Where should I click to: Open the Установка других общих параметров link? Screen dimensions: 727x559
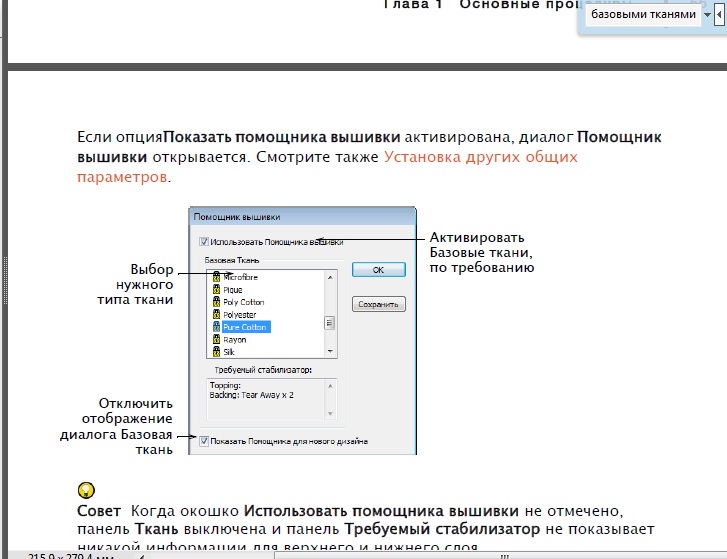pyautogui.click(x=480, y=157)
